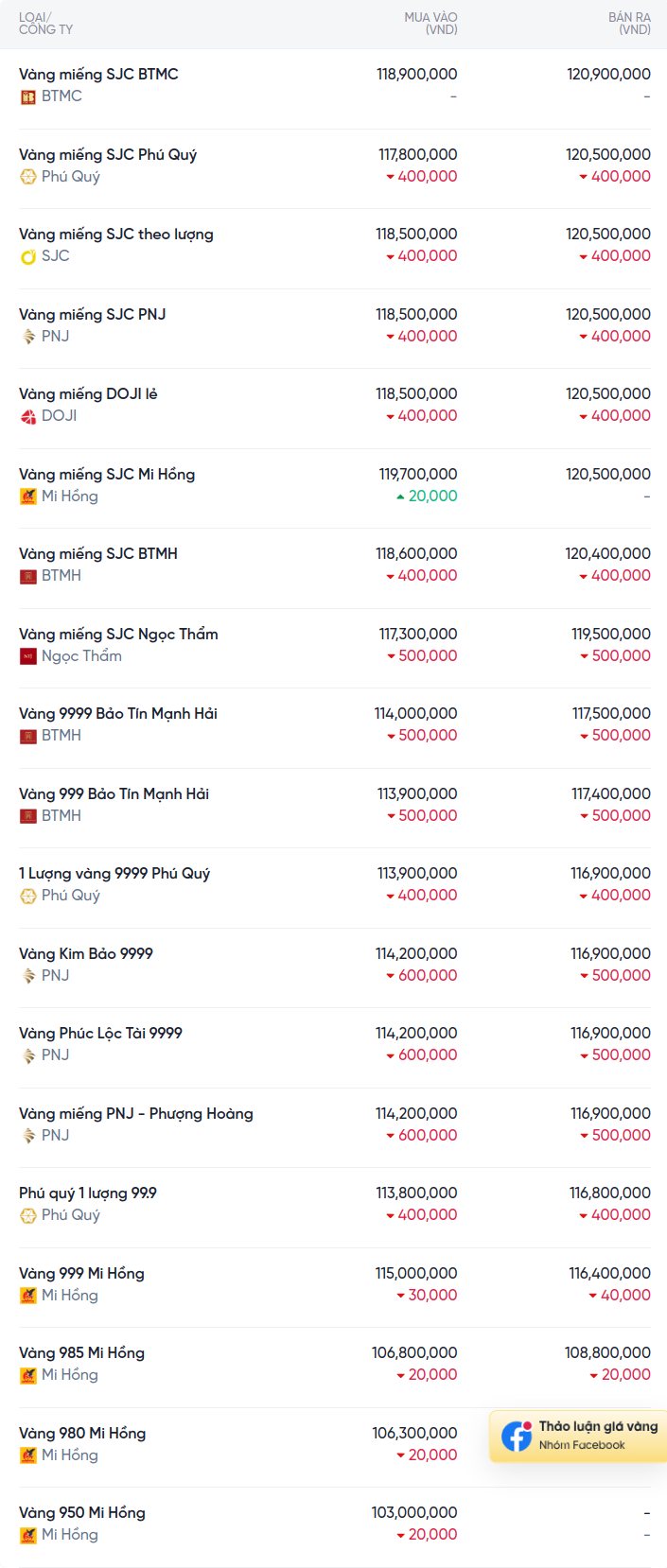
Task: Open Vàng miếng SJC BTMC row
Action: click(x=333, y=89)
